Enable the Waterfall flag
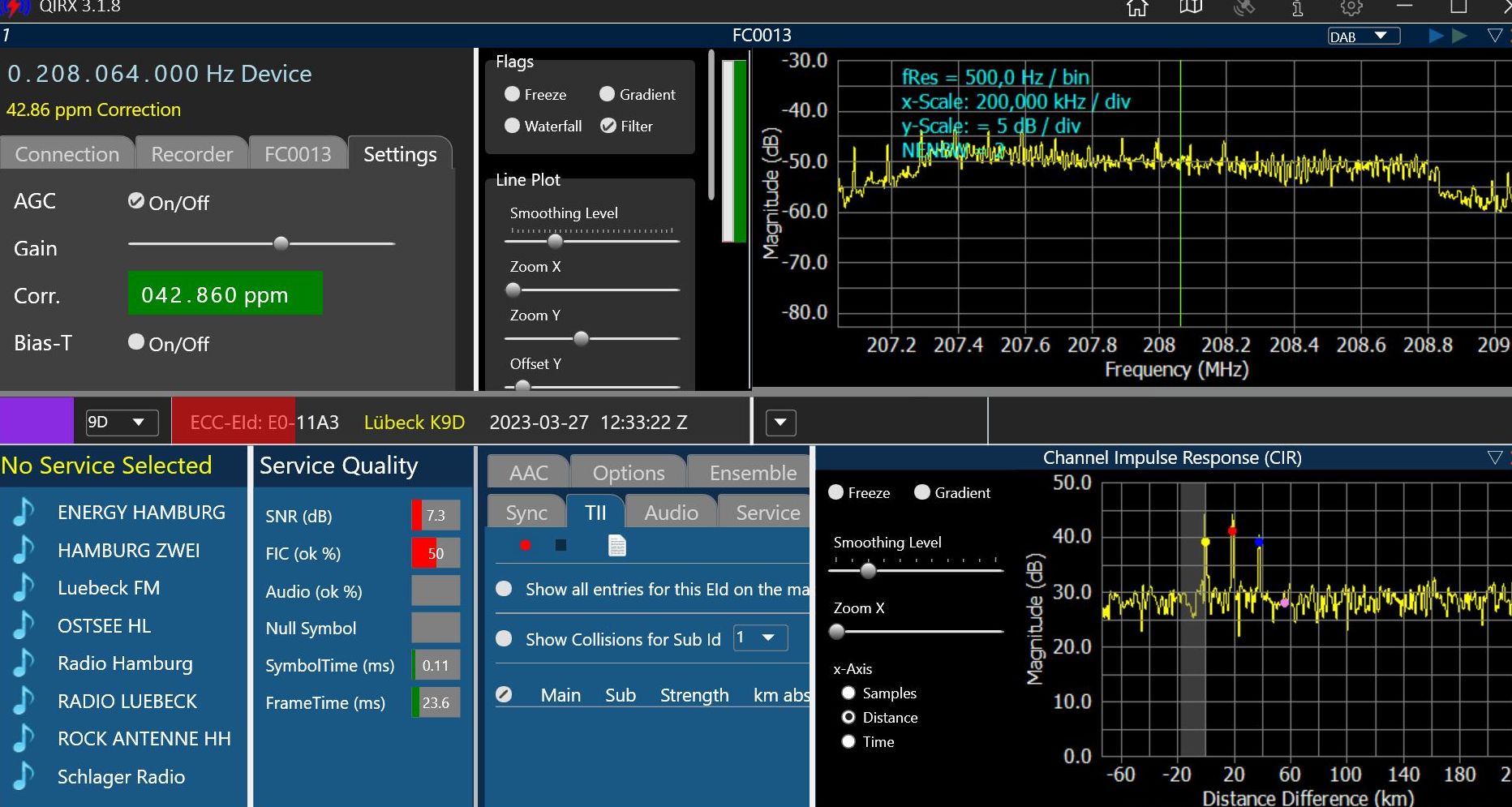Image resolution: width=1512 pixels, height=807 pixels. coord(512,126)
